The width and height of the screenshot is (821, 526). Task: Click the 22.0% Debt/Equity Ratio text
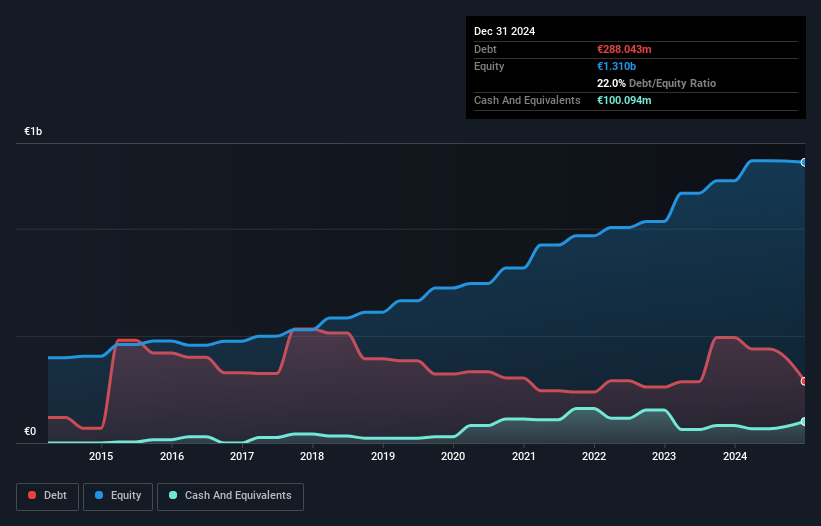[656, 83]
